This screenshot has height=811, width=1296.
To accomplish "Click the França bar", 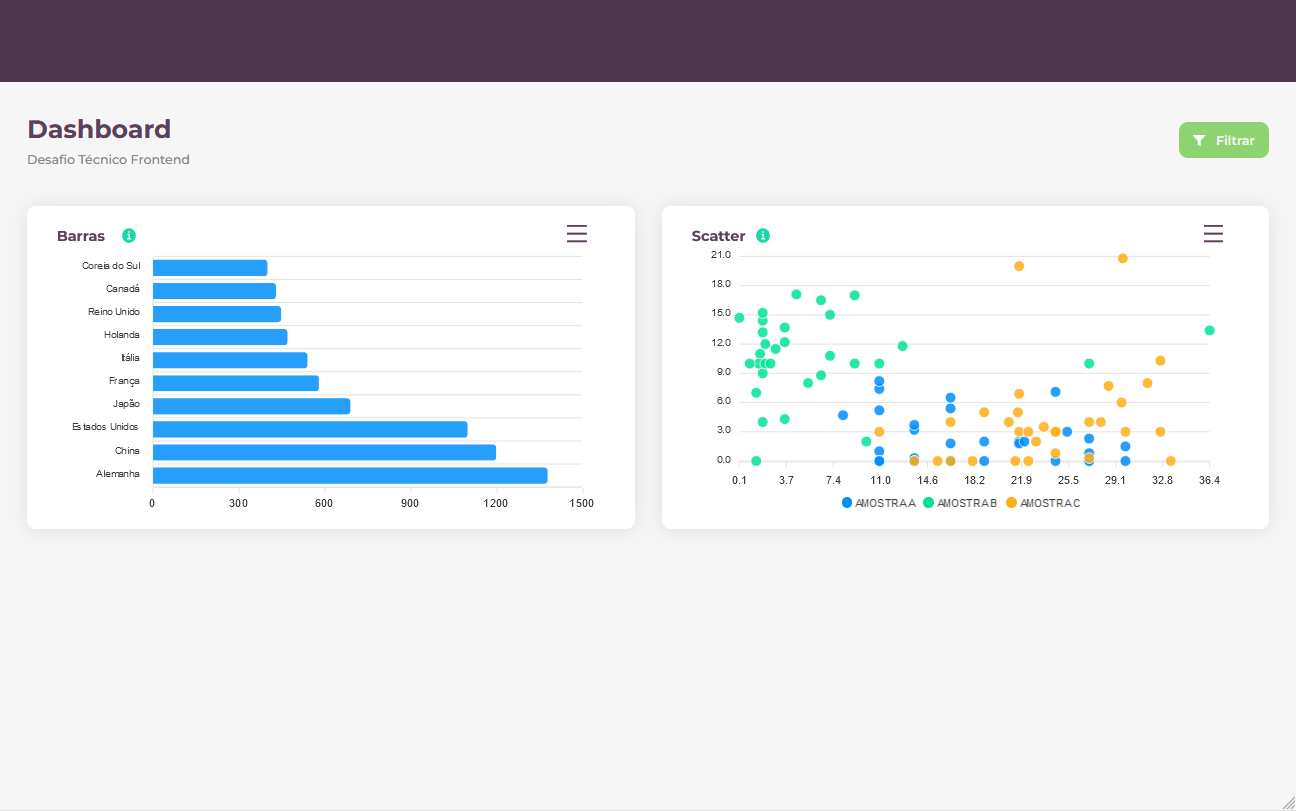I will coord(236,383).
